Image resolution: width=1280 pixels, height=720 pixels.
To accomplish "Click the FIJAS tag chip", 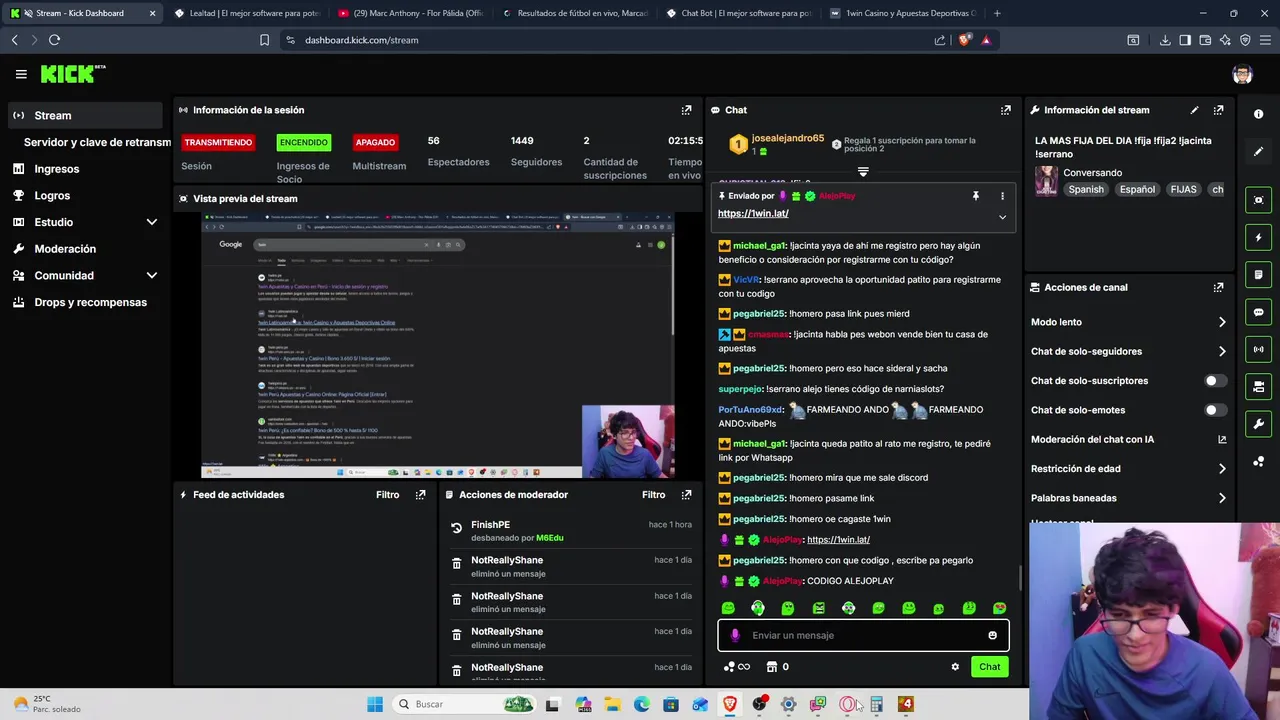I will pyautogui.click(x=1183, y=189).
